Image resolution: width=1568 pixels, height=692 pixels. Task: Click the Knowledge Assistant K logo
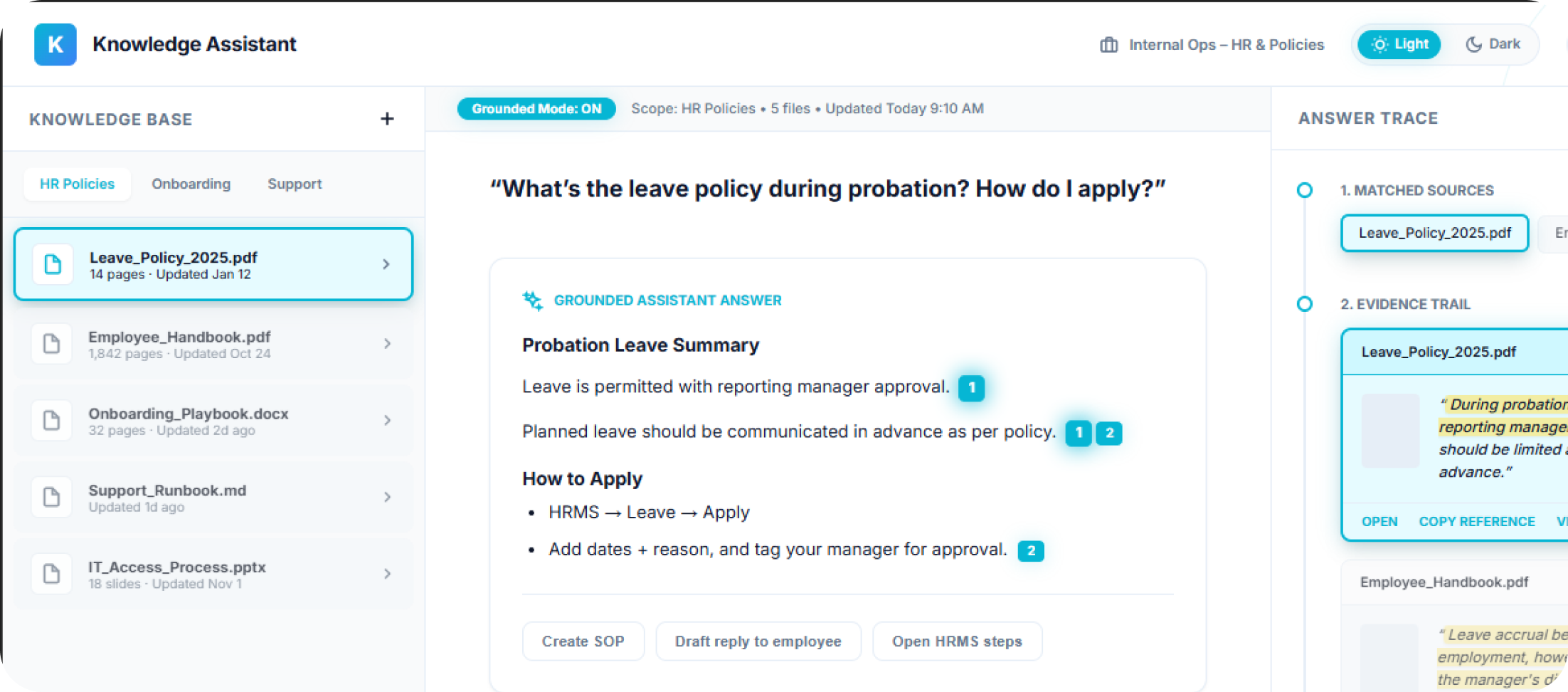click(x=55, y=44)
